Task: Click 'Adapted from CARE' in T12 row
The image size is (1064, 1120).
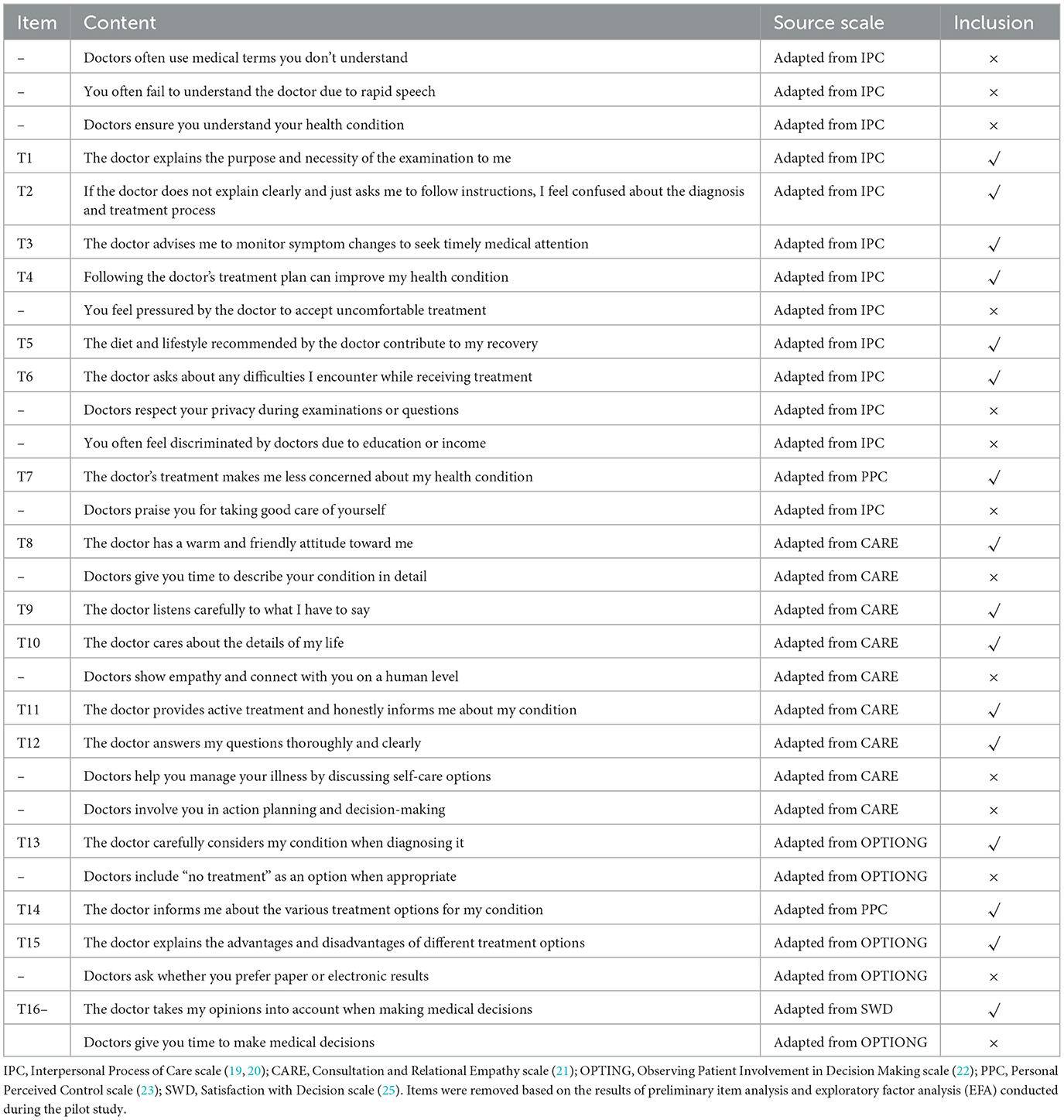Action: 836,743
